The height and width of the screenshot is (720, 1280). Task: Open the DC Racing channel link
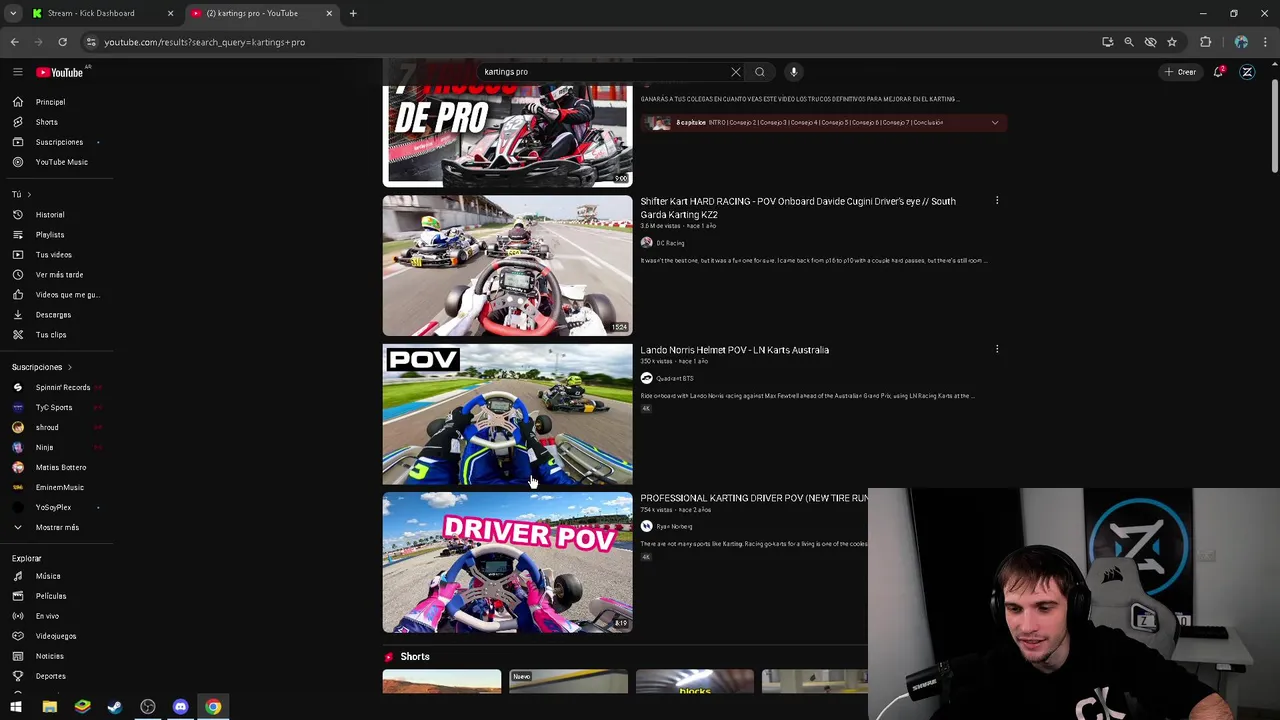click(x=670, y=243)
